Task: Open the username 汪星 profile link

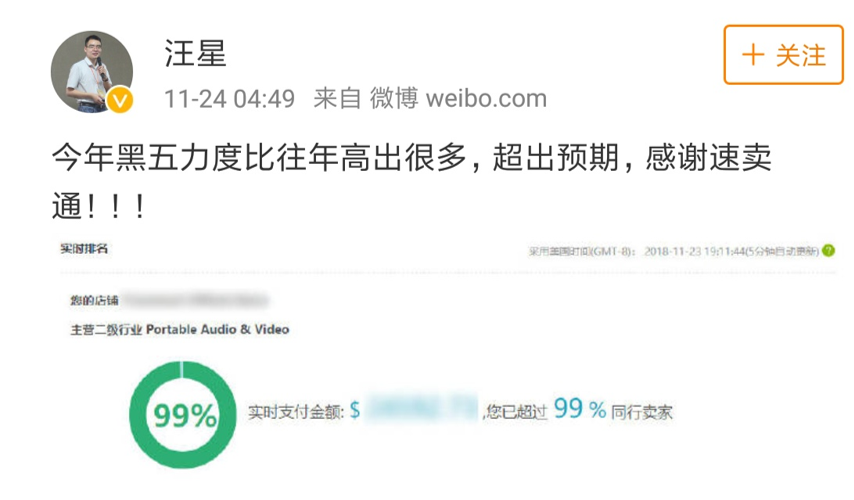Action: click(195, 53)
